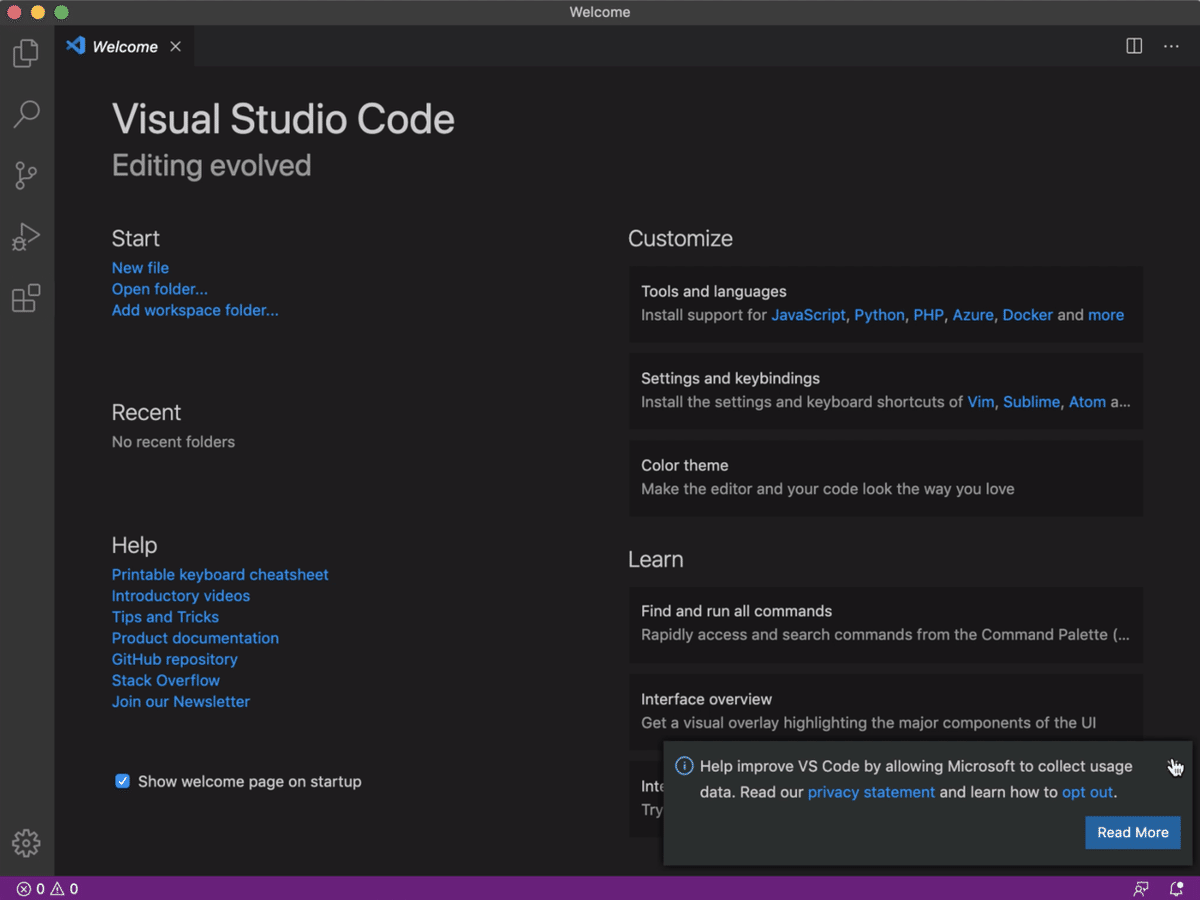Split the editor to the right
The height and width of the screenshot is (900, 1200).
[x=1134, y=46]
